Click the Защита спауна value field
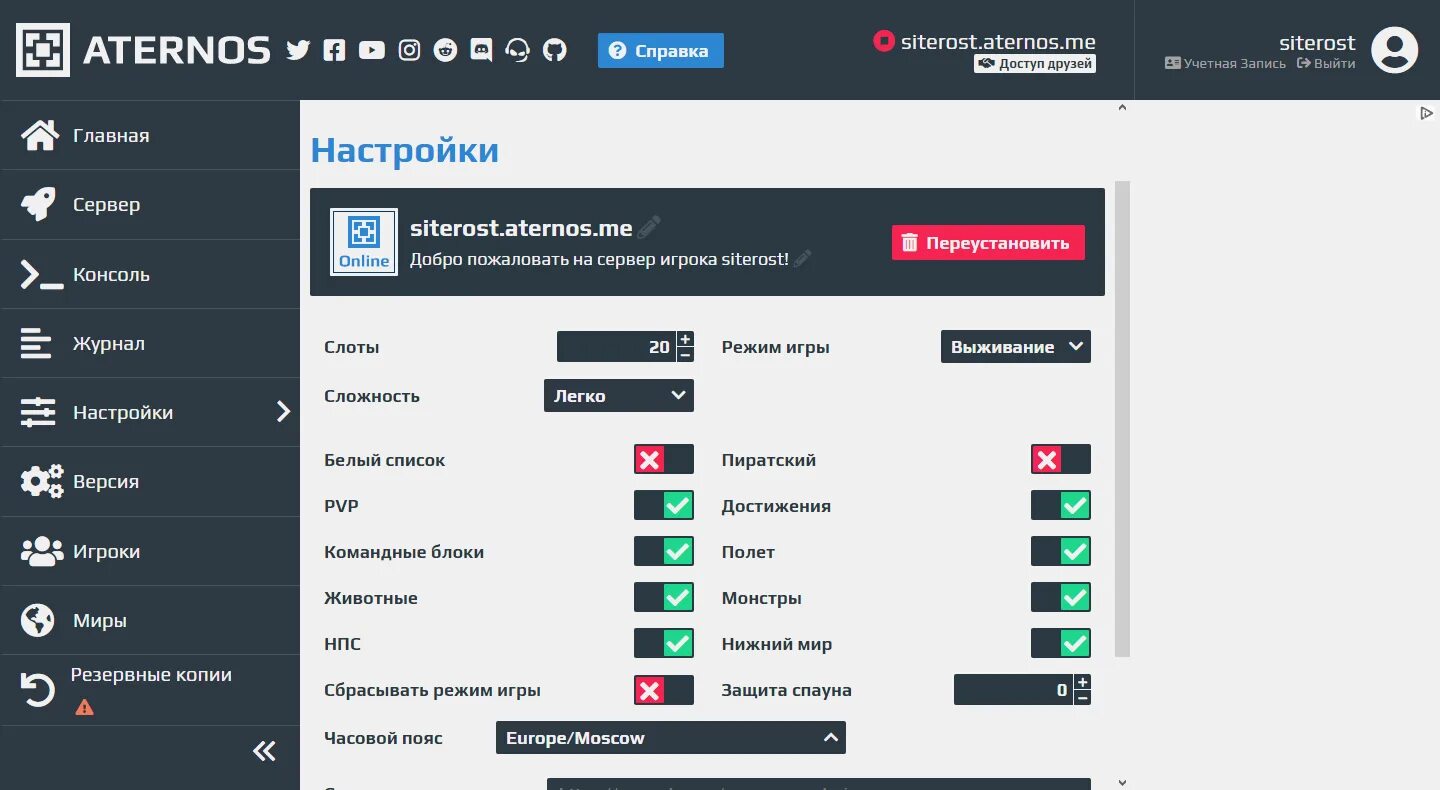Viewport: 1440px width, 790px height. tap(1014, 690)
